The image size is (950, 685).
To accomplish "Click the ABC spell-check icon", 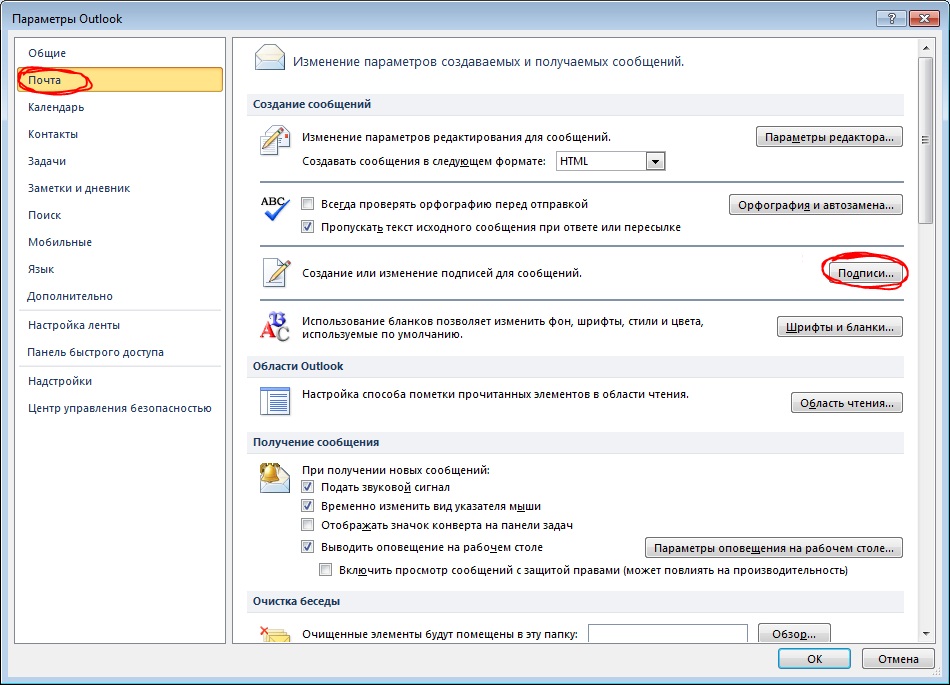I will pos(275,208).
